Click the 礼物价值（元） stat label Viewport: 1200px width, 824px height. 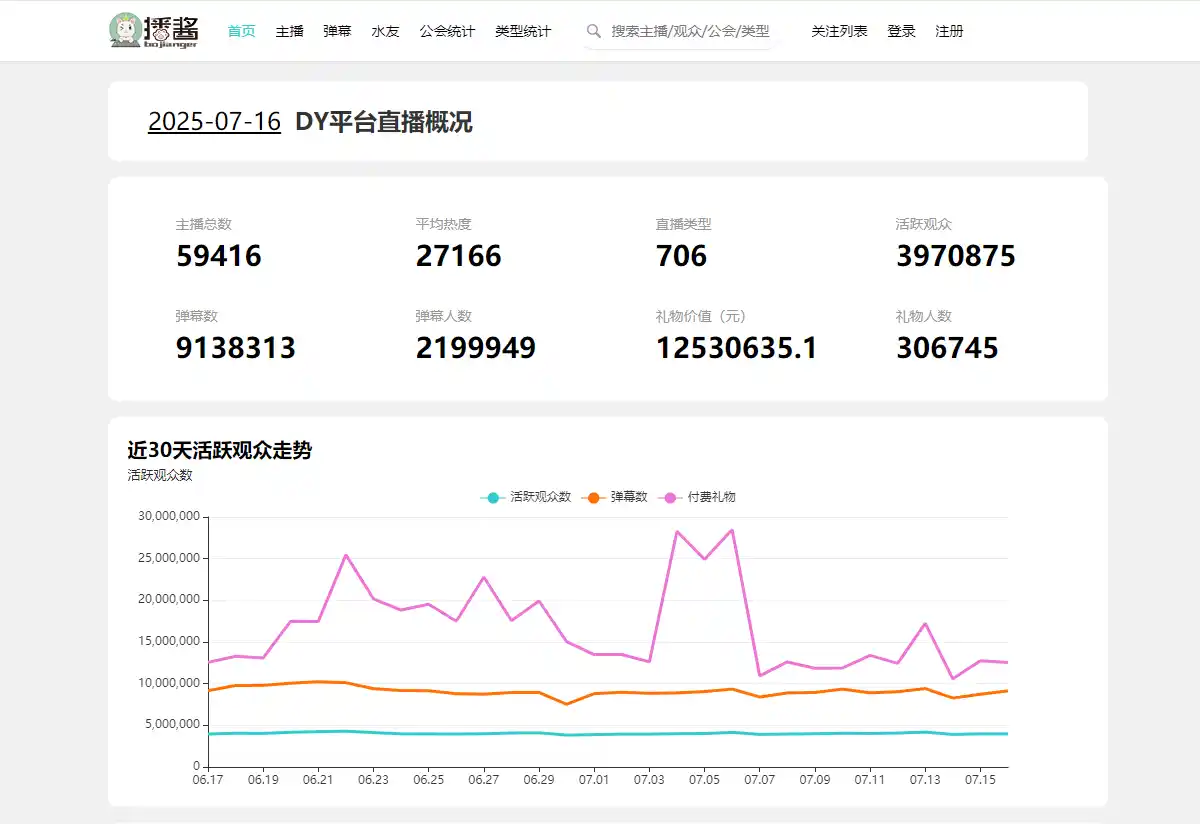click(701, 316)
